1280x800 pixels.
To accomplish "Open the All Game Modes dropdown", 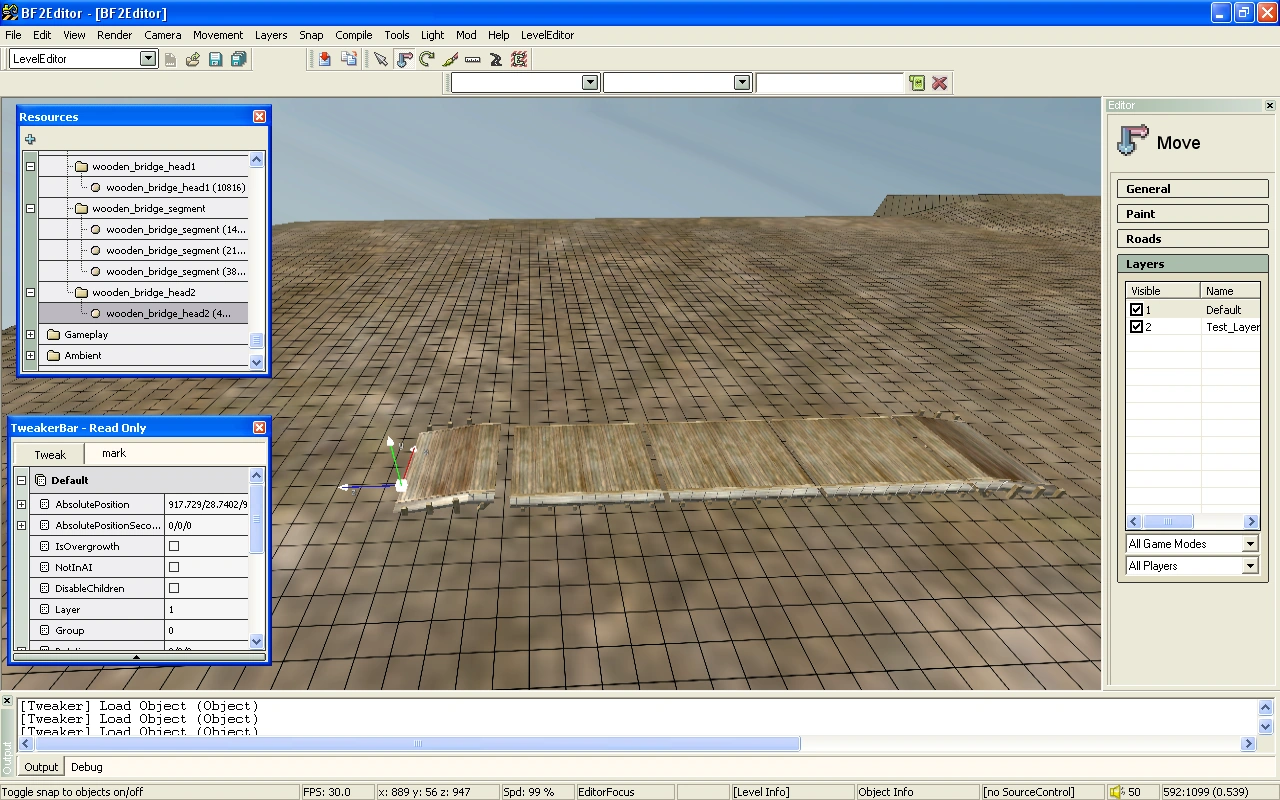I will [1249, 544].
